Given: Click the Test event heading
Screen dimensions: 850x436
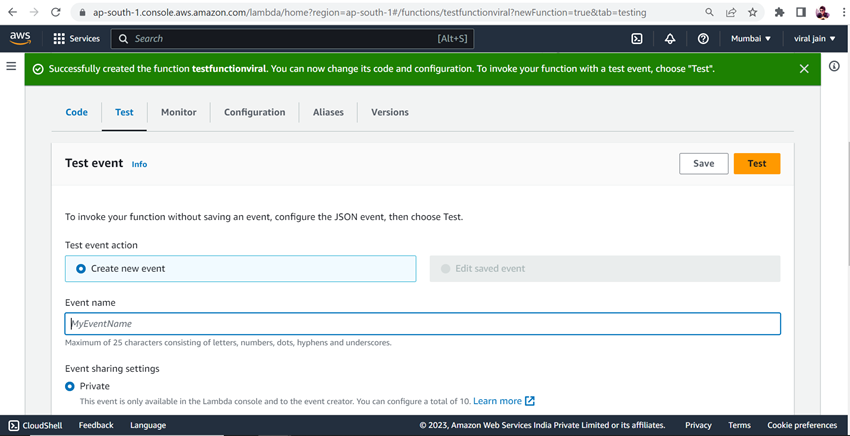Looking at the screenshot, I should [x=94, y=163].
